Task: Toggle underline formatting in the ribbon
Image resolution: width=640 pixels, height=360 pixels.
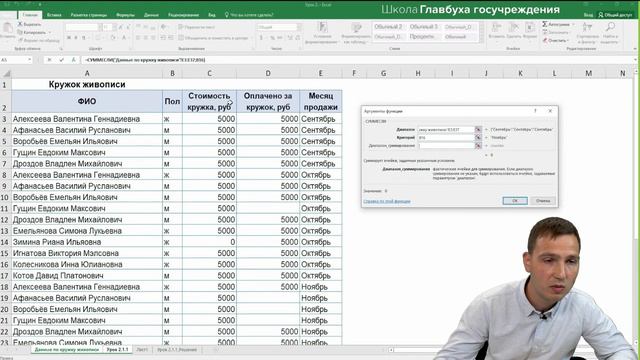Action: (84, 38)
